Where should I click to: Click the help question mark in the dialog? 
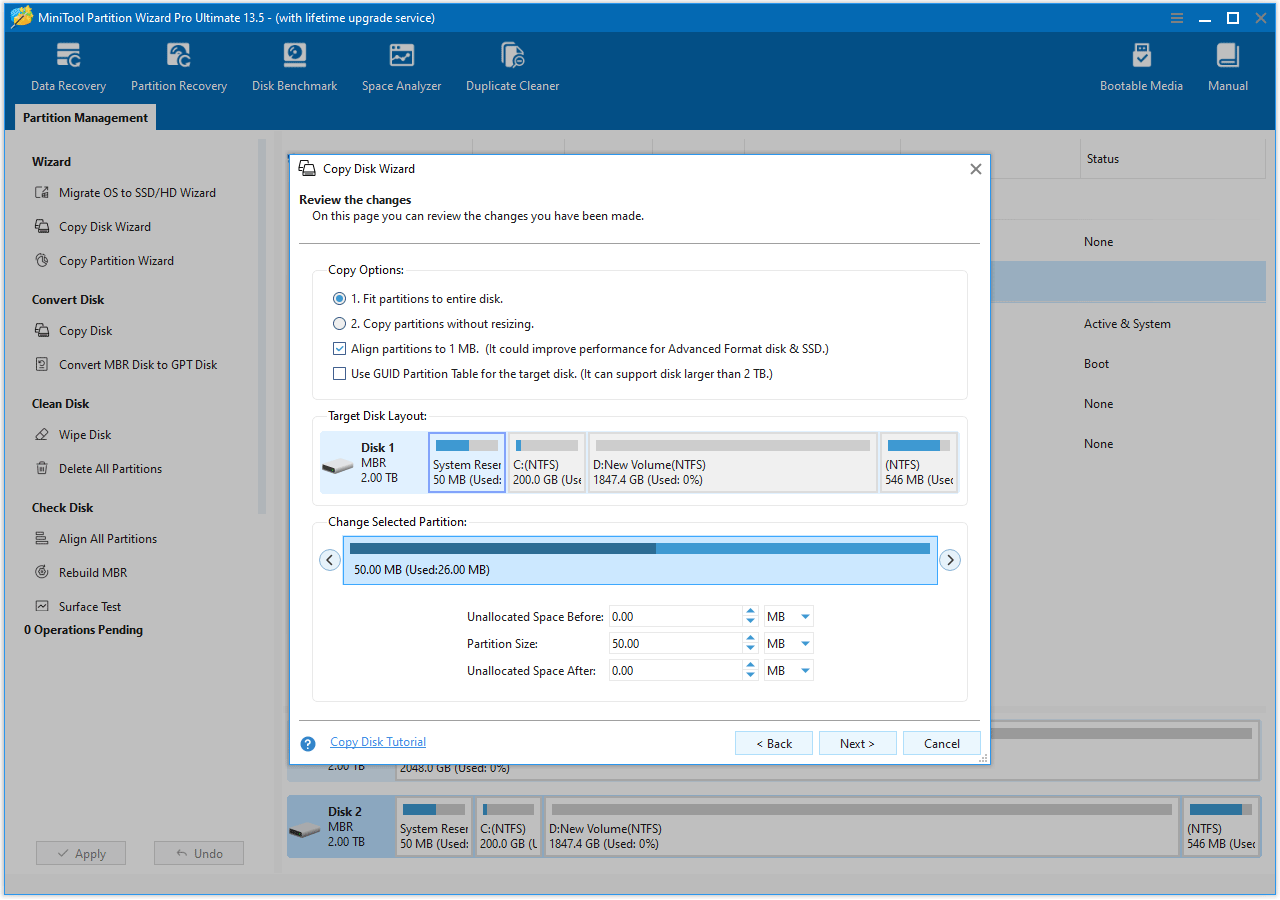[x=307, y=744]
